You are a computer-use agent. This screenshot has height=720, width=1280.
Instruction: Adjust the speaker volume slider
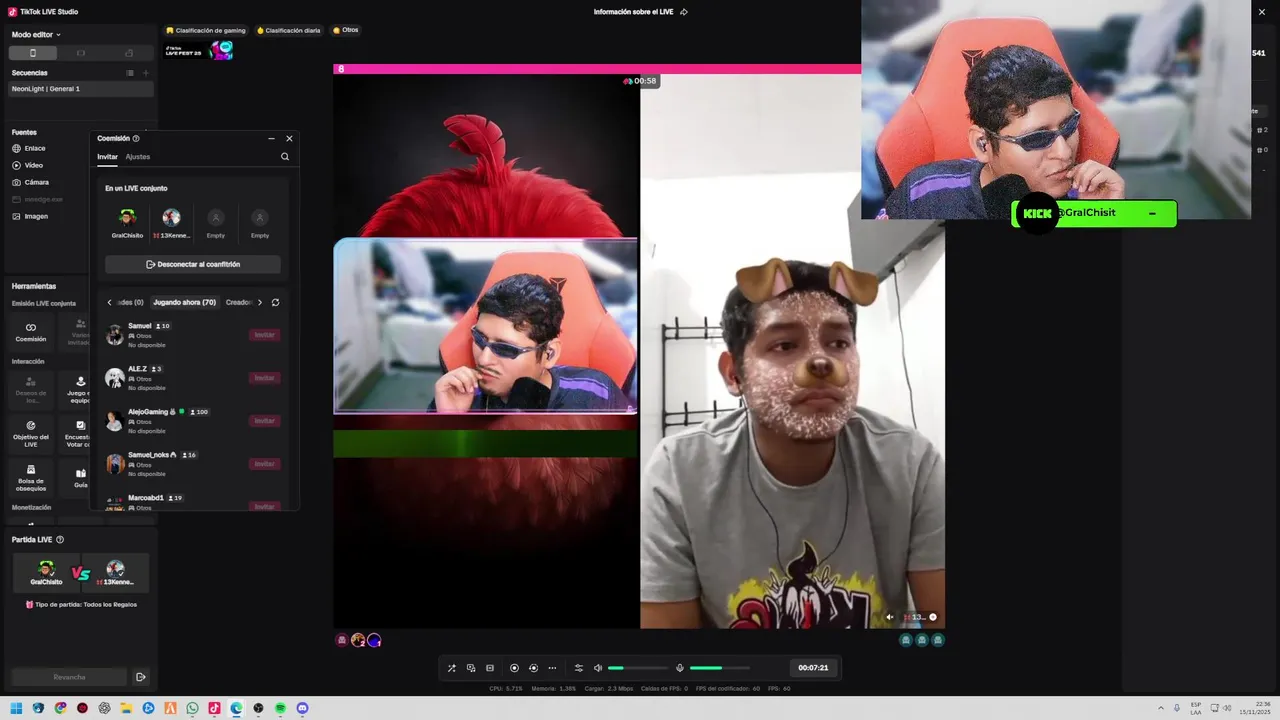coord(638,668)
